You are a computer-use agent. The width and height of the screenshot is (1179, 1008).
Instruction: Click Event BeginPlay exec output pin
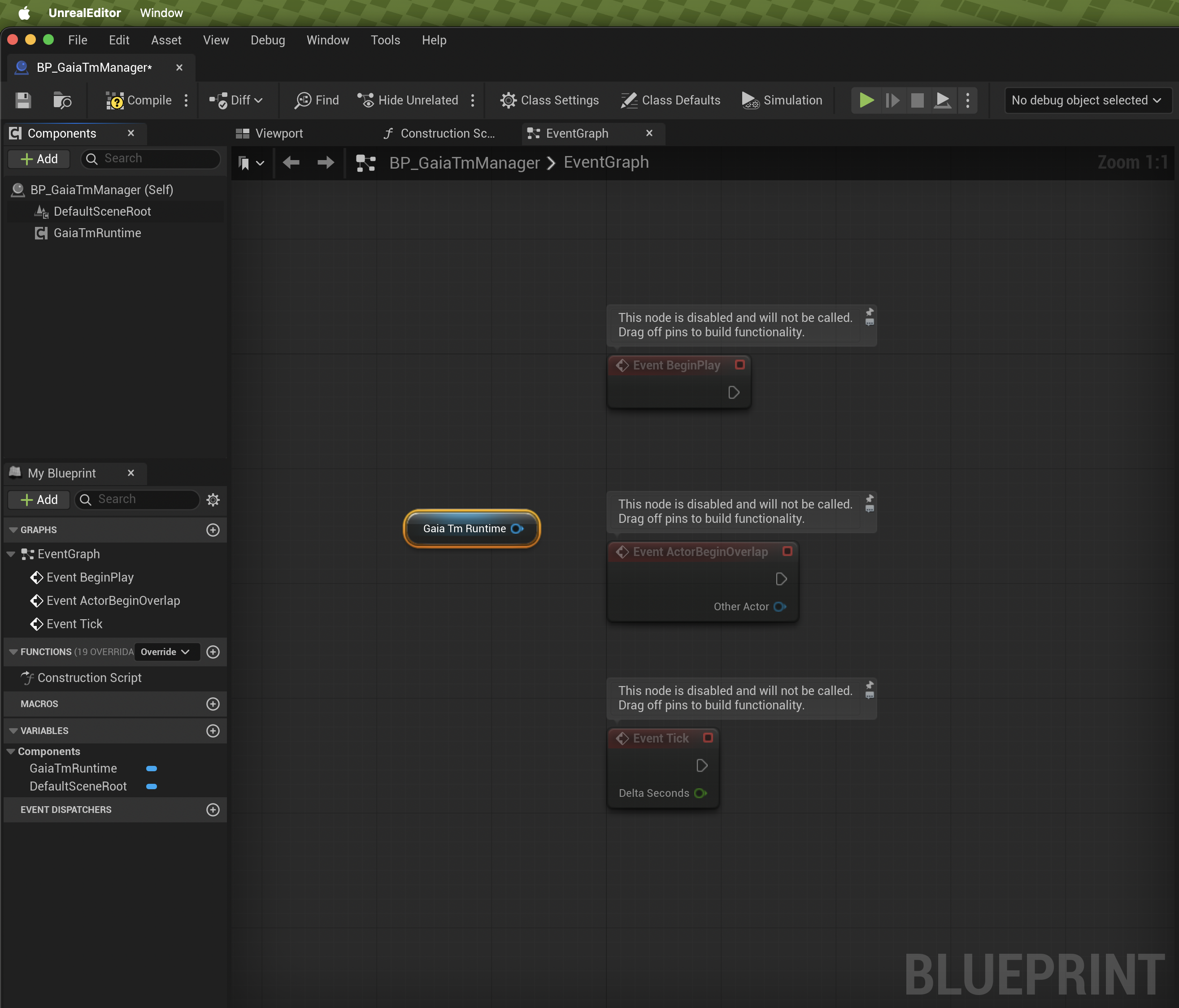[x=734, y=392]
